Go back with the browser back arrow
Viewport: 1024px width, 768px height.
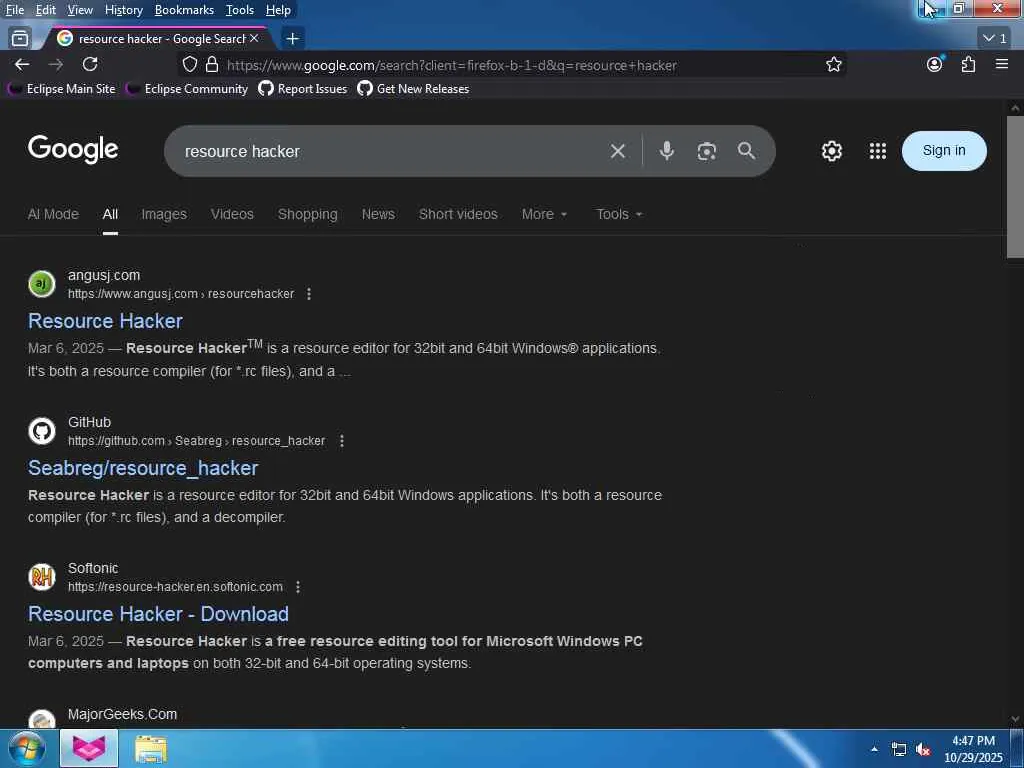(x=22, y=65)
